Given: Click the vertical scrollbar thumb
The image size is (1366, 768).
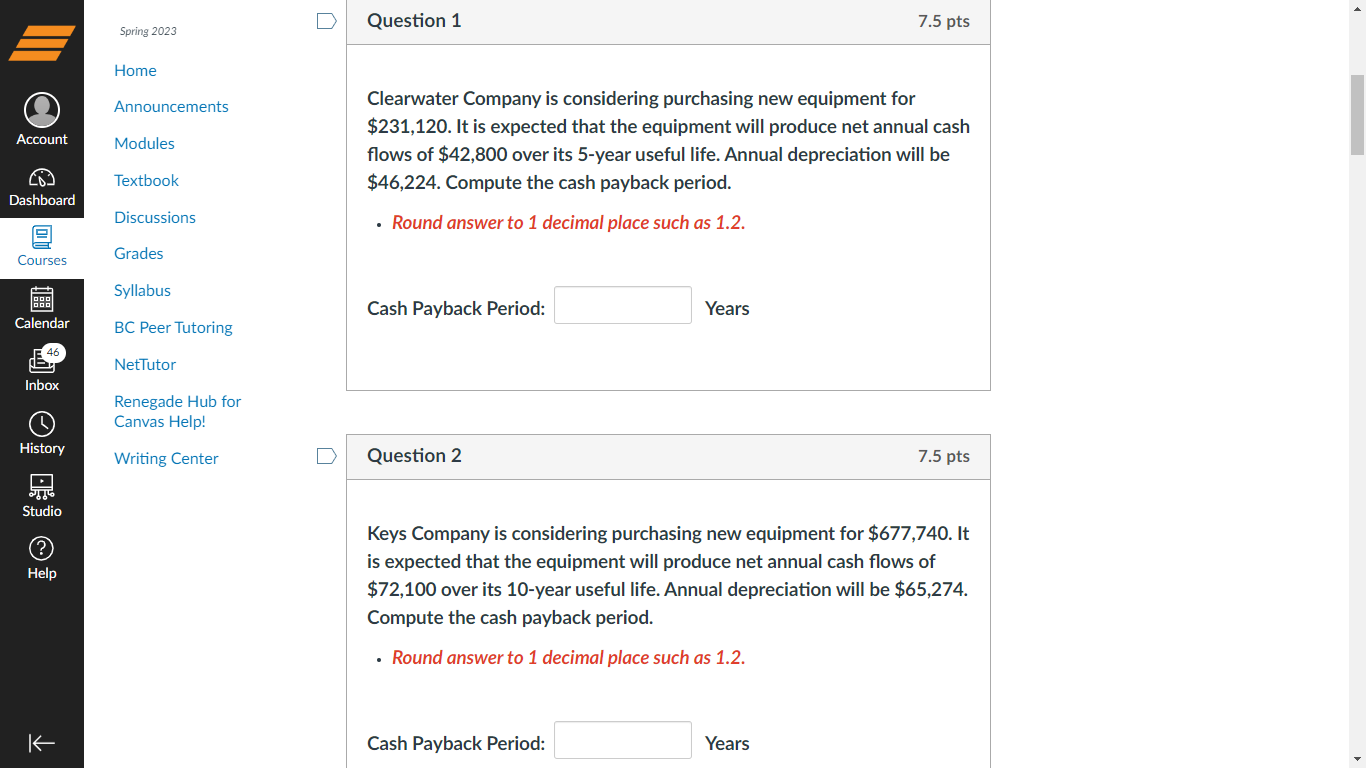Looking at the screenshot, I should (x=1358, y=105).
